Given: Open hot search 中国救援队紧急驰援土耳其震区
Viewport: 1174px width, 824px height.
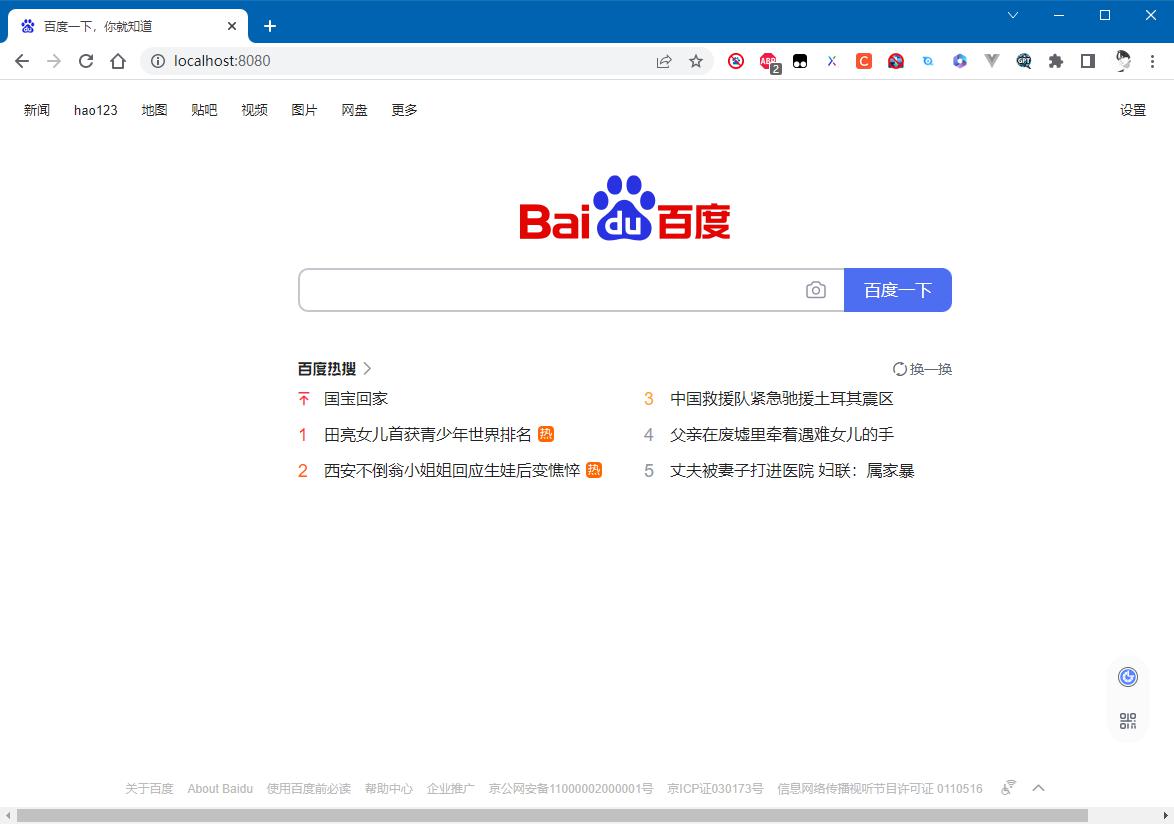Looking at the screenshot, I should (782, 398).
